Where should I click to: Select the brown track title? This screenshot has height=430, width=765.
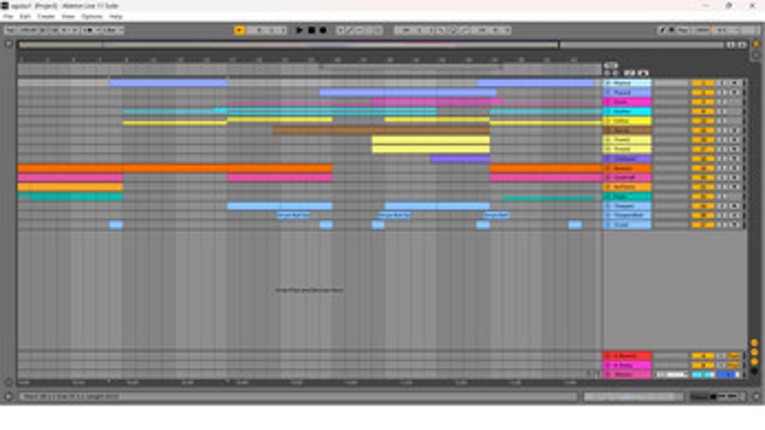[627, 130]
